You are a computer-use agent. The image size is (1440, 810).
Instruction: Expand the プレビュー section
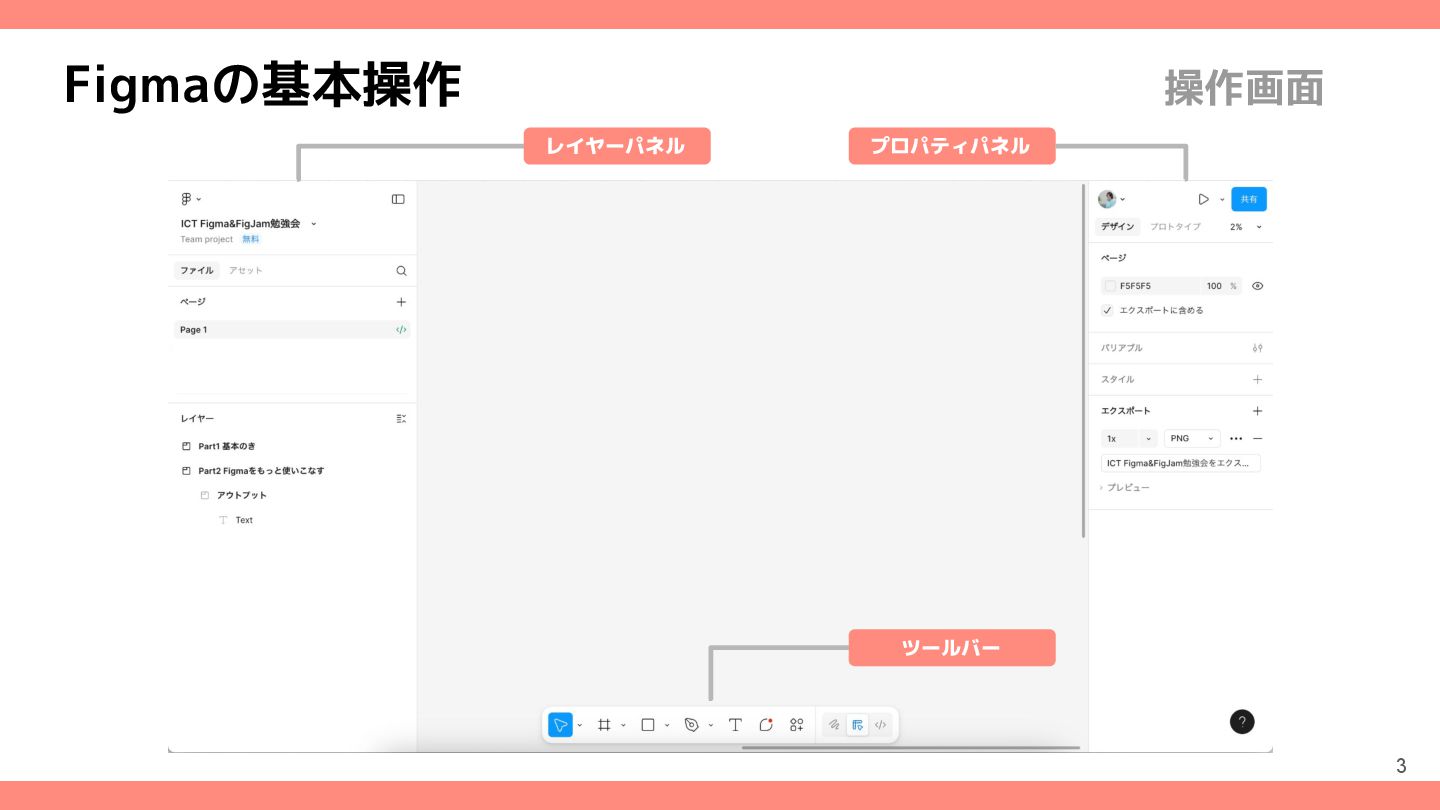click(1125, 488)
